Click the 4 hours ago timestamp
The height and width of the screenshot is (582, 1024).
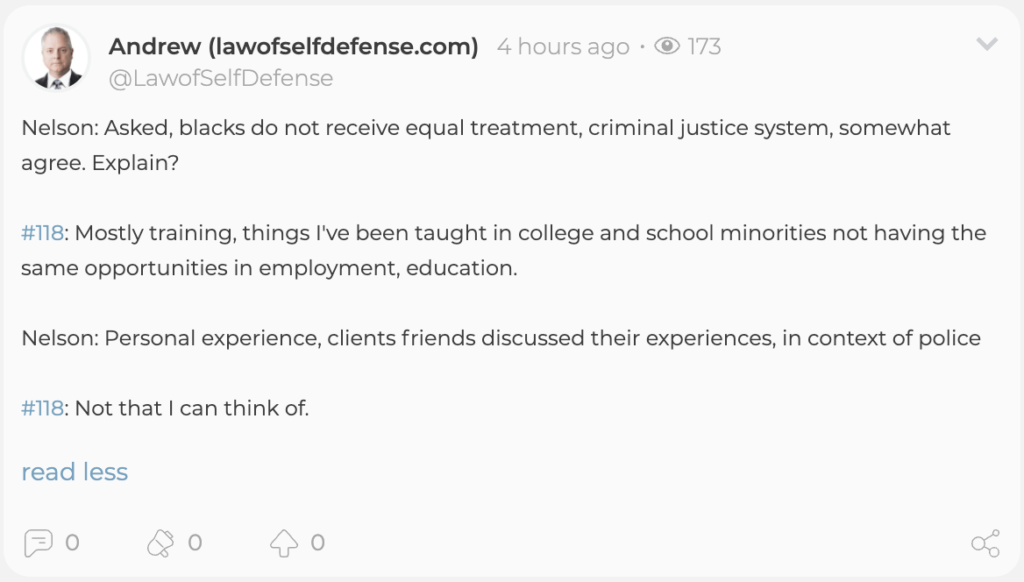[563, 47]
